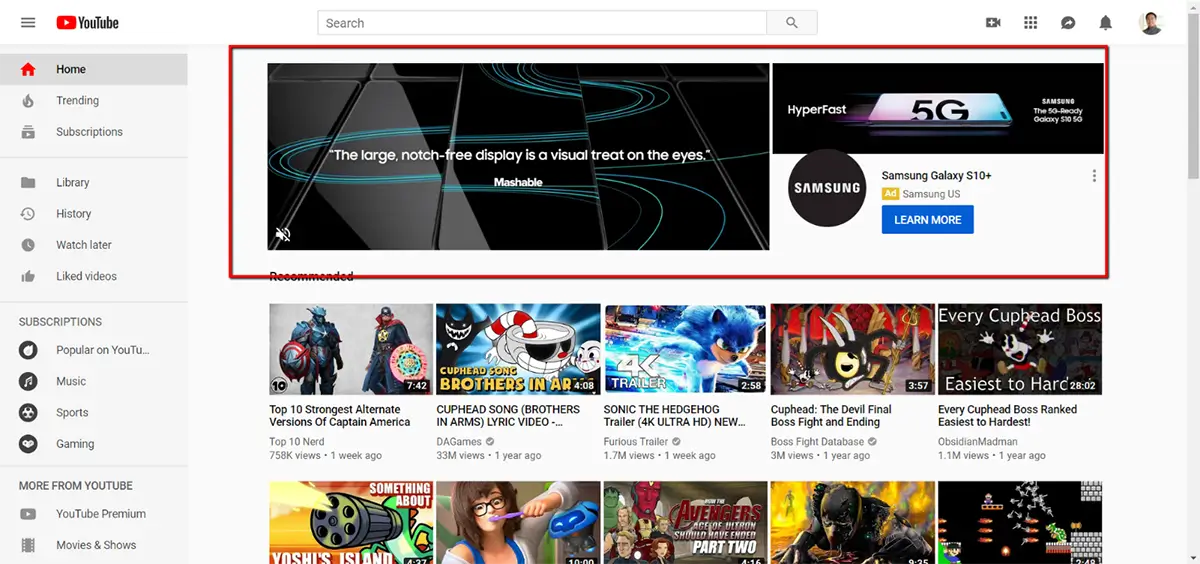Open the Yoshi's Island video thumbnail
Screen dimensions: 1200x564
[351, 523]
